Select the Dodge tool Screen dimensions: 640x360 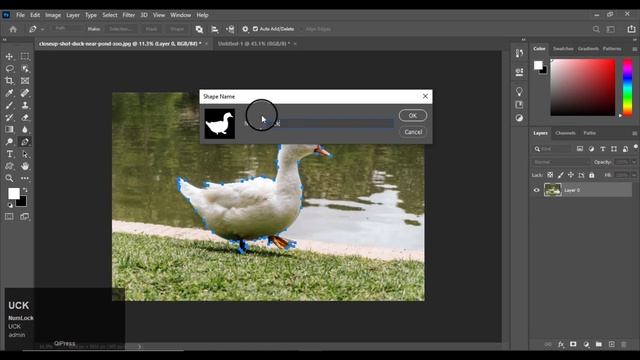pos(9,142)
